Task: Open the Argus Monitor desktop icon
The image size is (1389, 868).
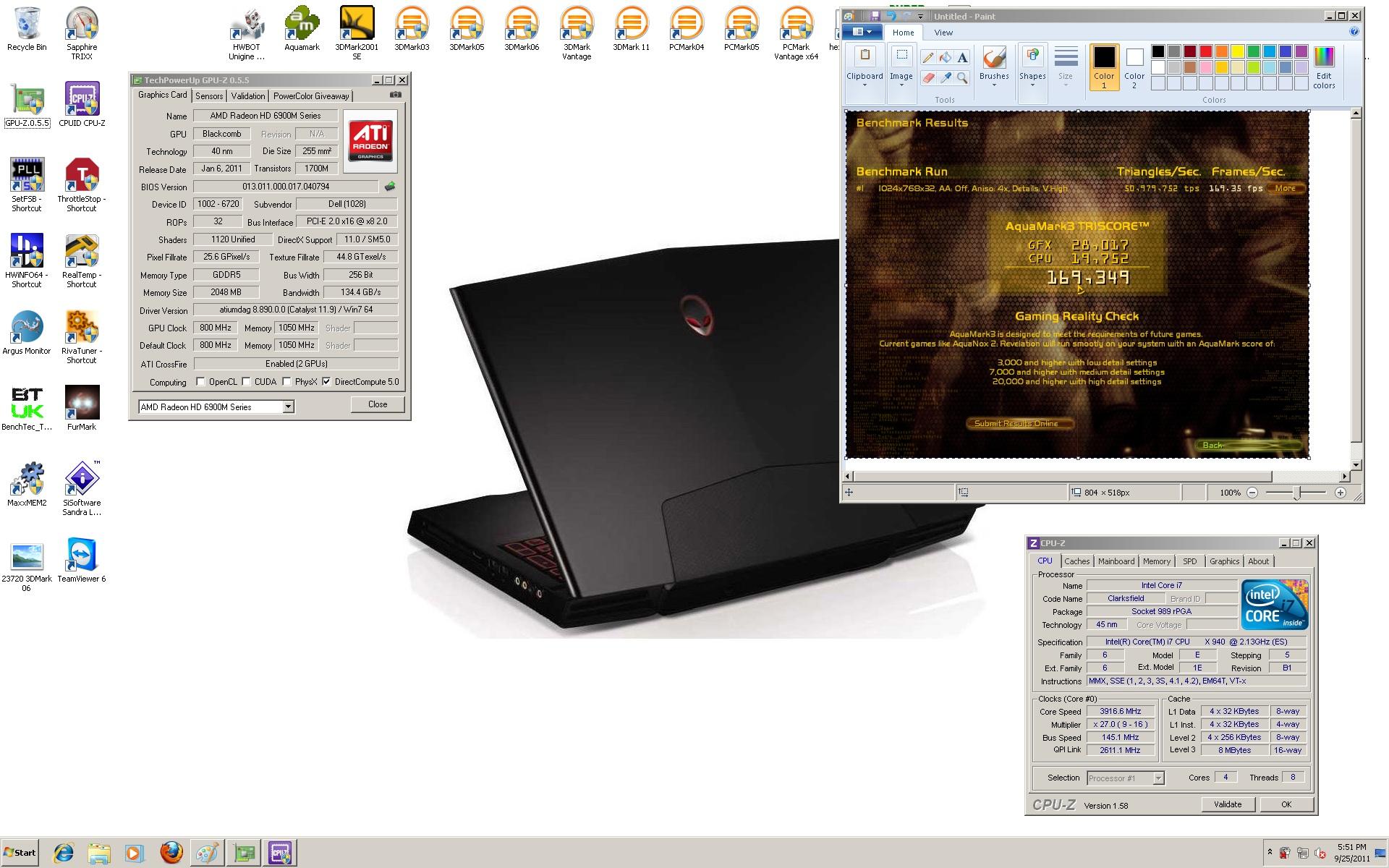Action: click(x=27, y=332)
